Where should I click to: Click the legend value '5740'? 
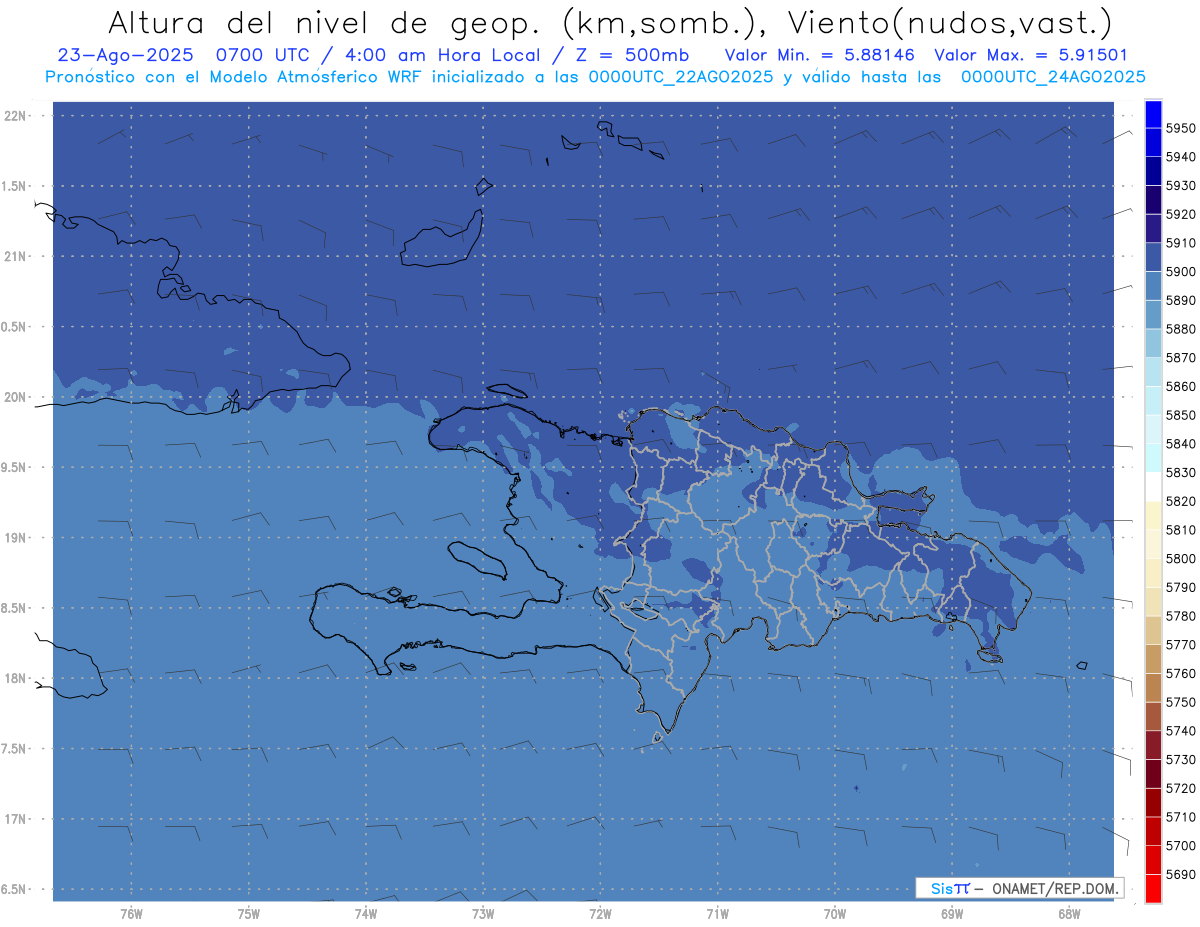point(1180,731)
